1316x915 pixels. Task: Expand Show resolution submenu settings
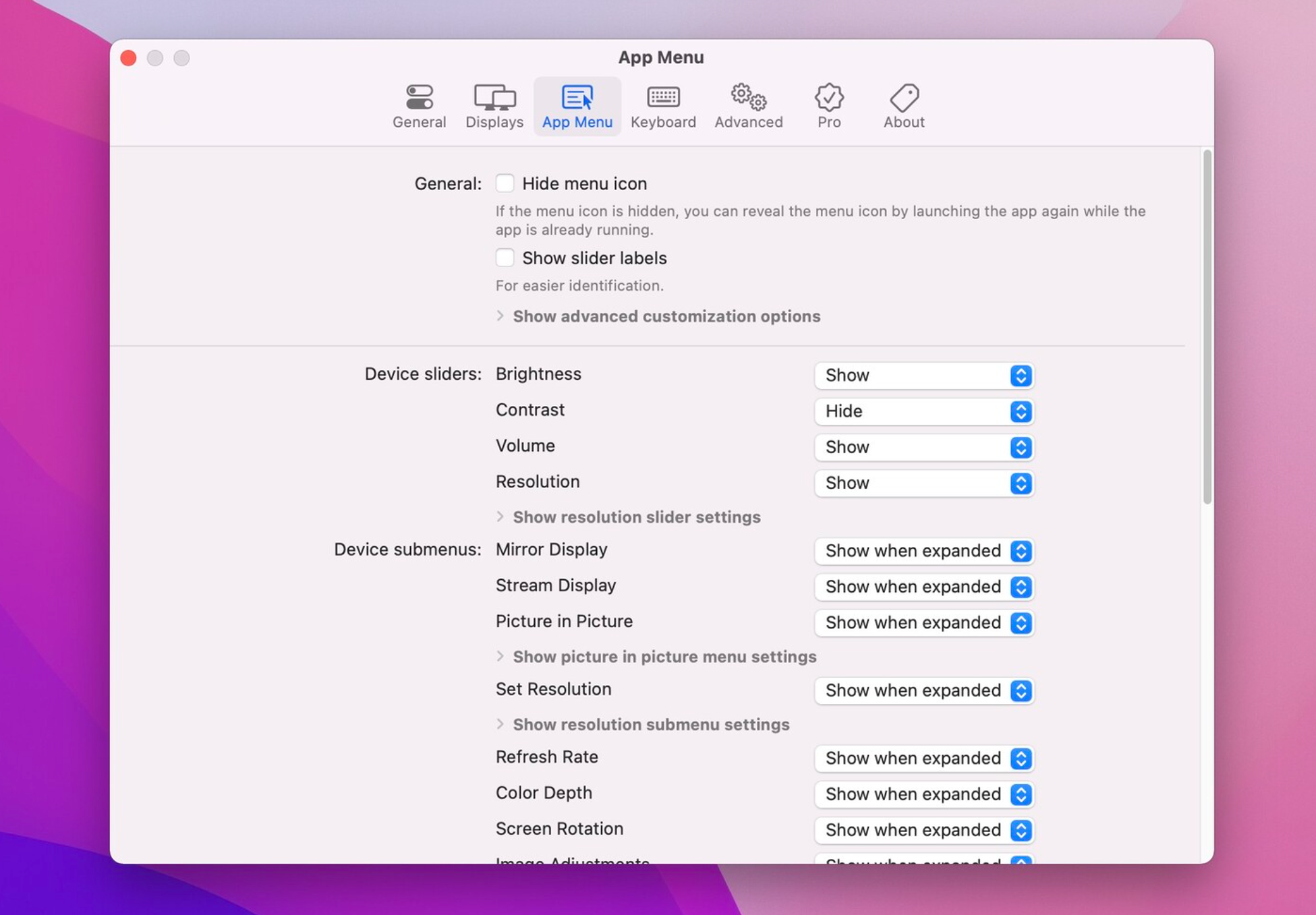pyautogui.click(x=643, y=724)
